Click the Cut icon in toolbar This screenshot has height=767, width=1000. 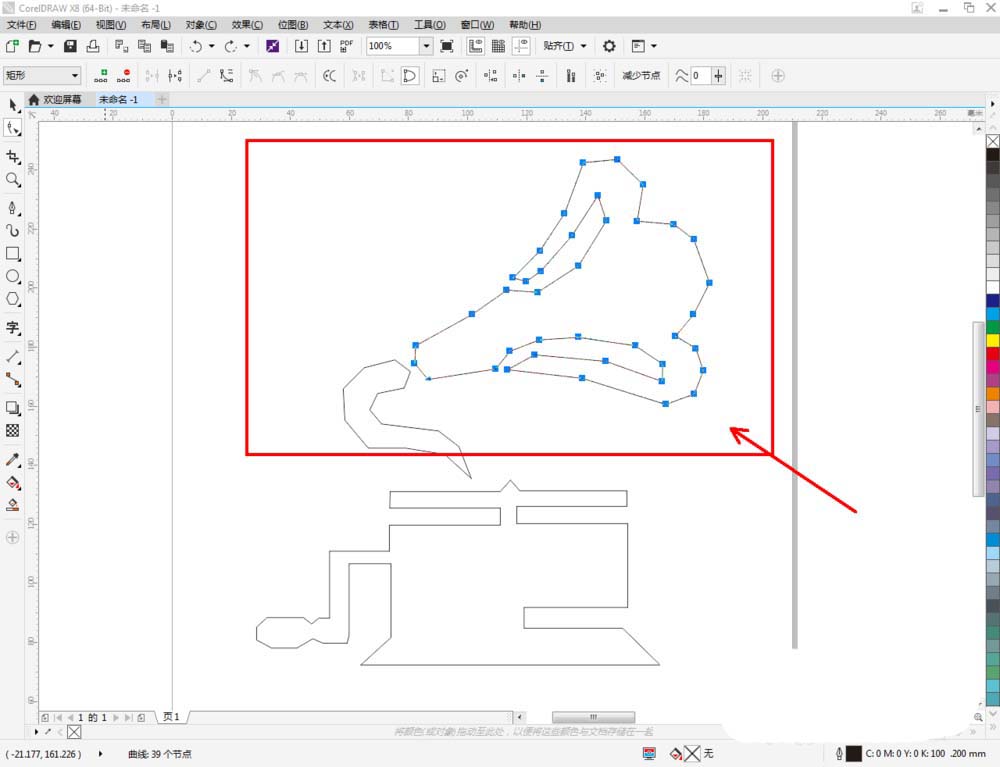click(x=121, y=46)
